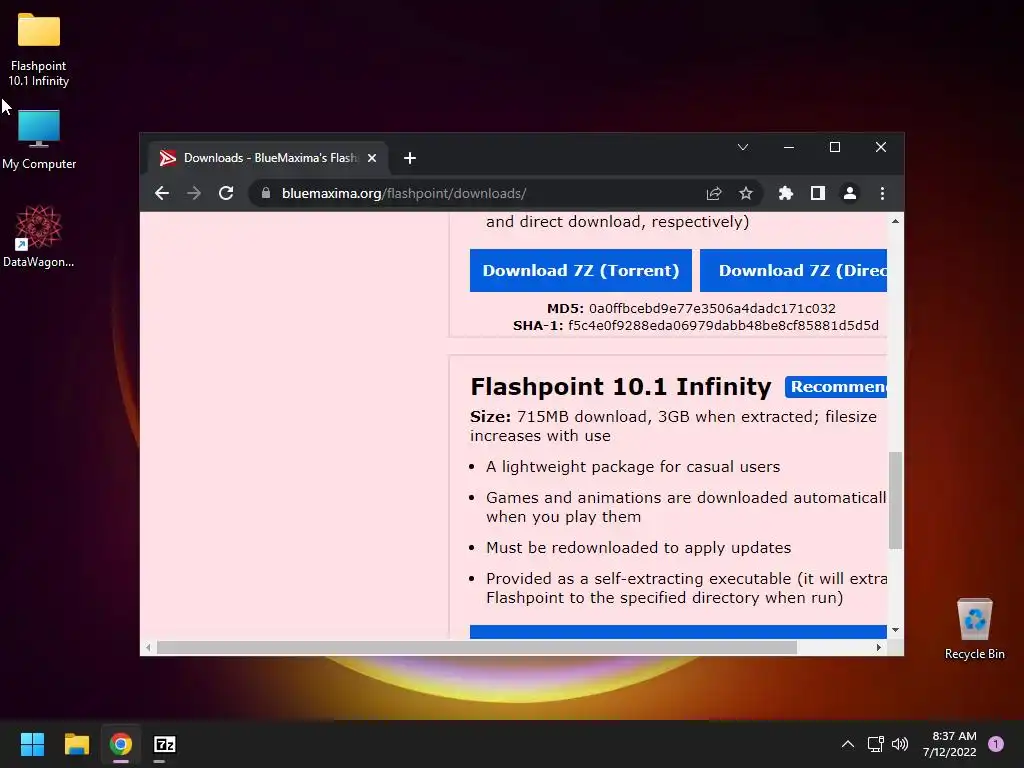The image size is (1024, 768).
Task: Open the Chrome profile avatar icon
Action: [850, 193]
